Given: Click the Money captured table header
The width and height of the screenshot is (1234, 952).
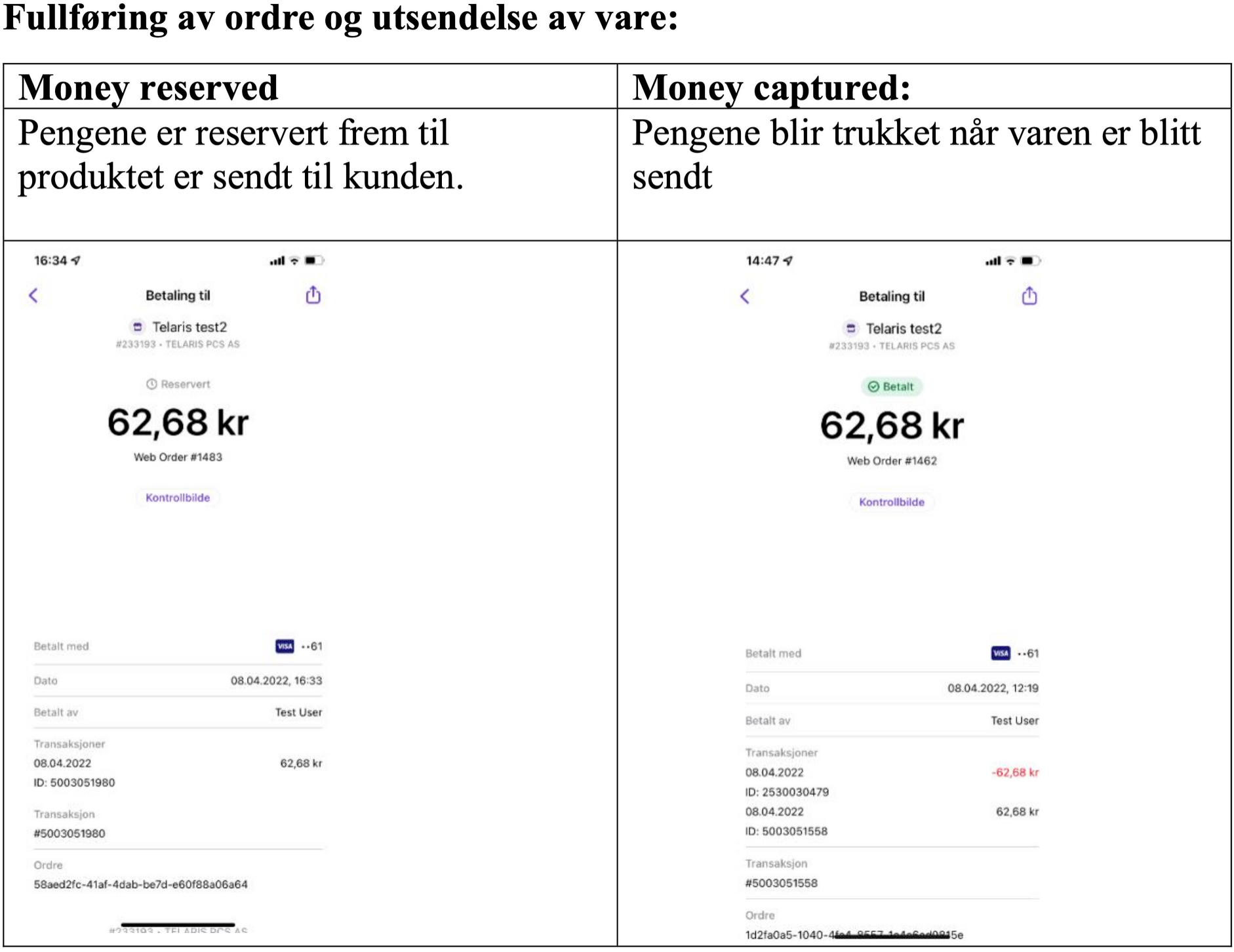Looking at the screenshot, I should pyautogui.click(x=771, y=87).
